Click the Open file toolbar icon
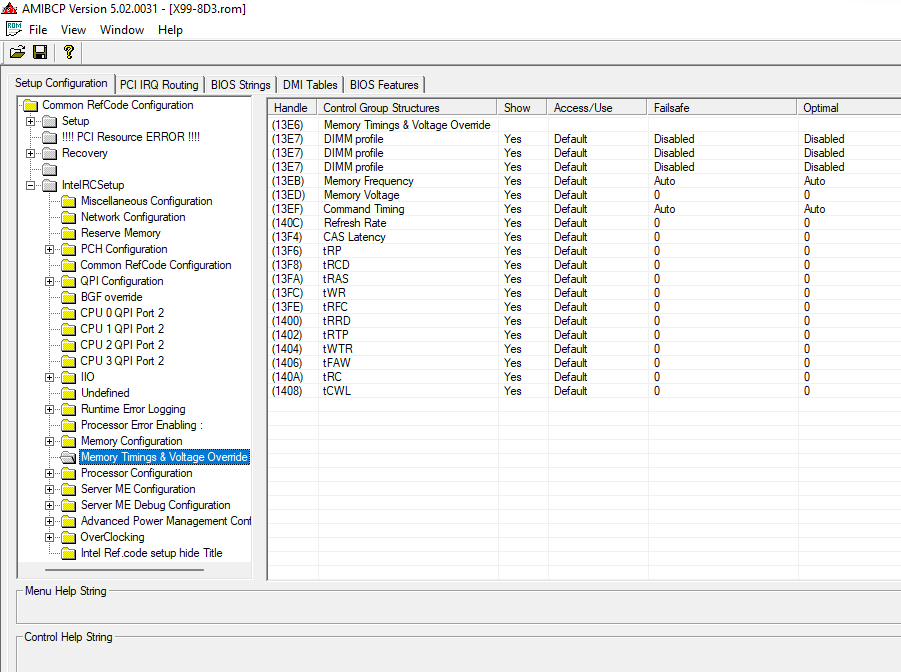 coord(17,52)
